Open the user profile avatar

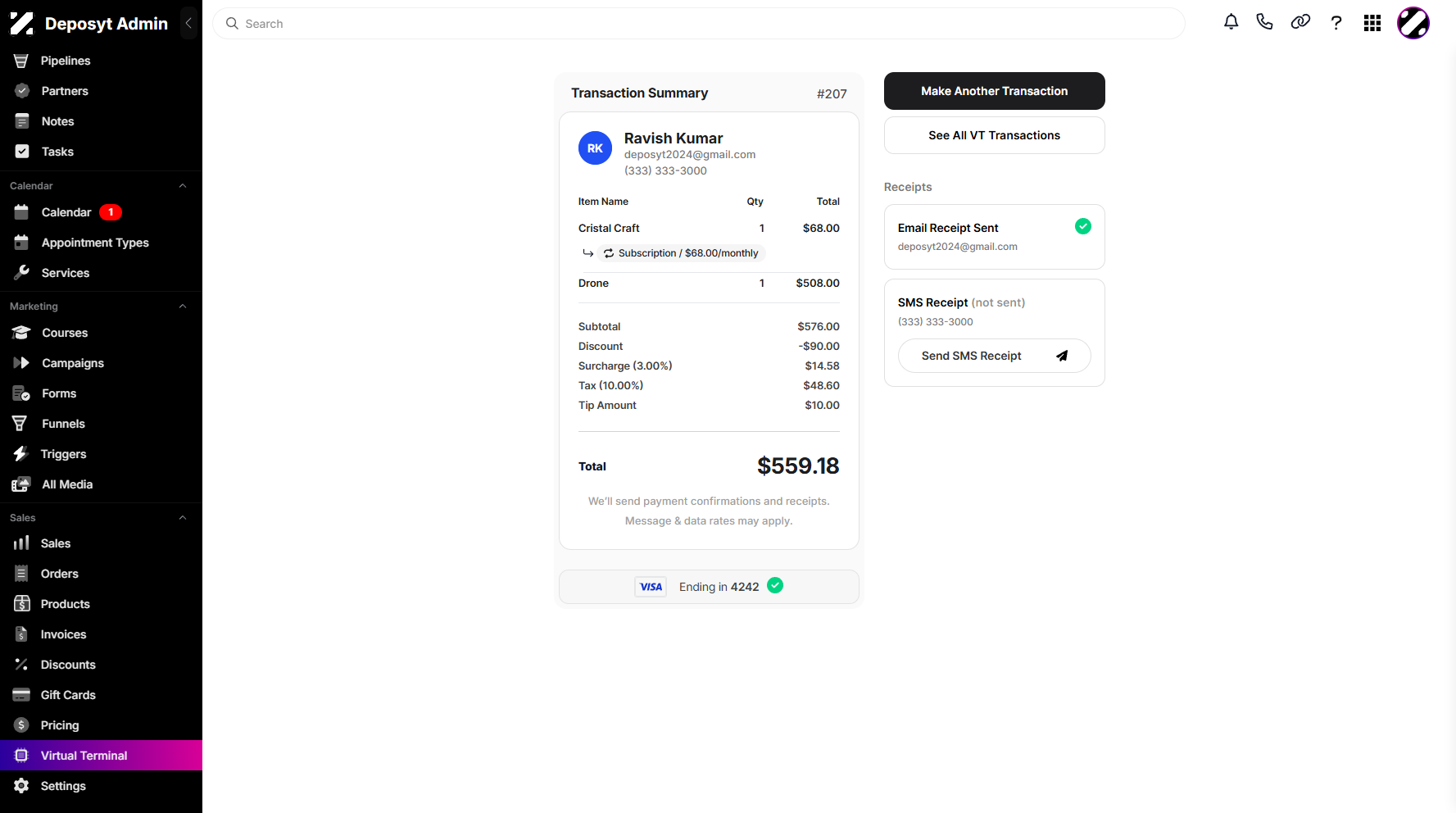point(1413,23)
